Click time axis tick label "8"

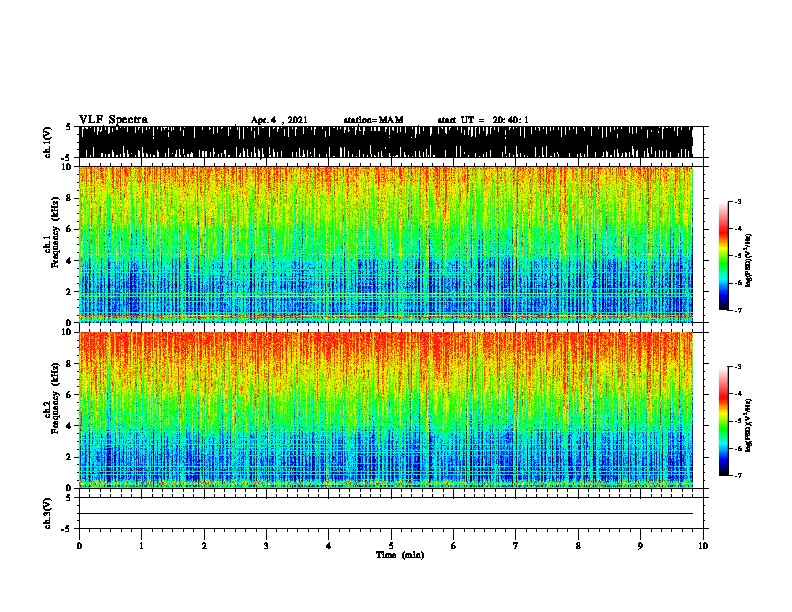pos(578,546)
